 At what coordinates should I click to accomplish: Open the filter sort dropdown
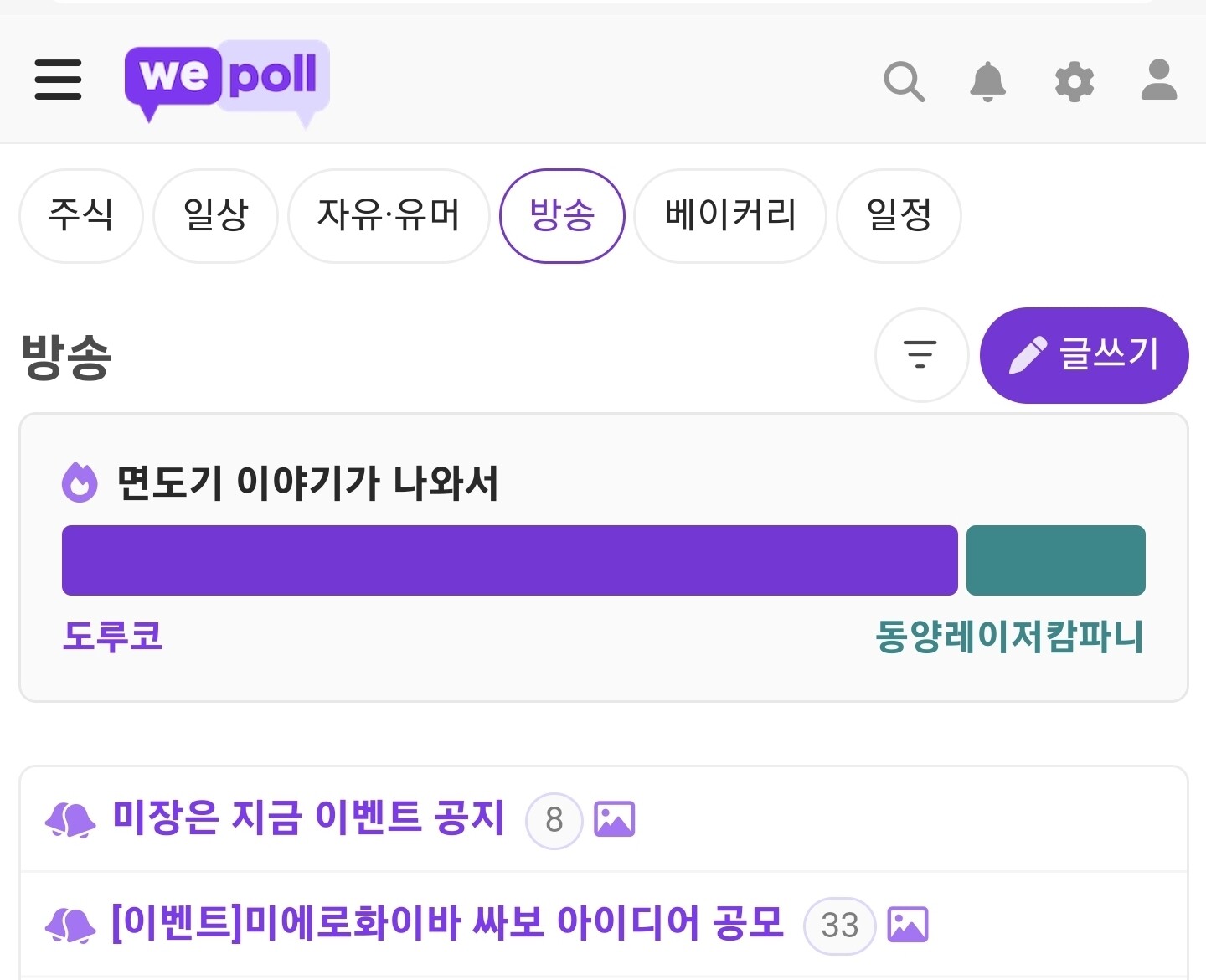(x=921, y=354)
